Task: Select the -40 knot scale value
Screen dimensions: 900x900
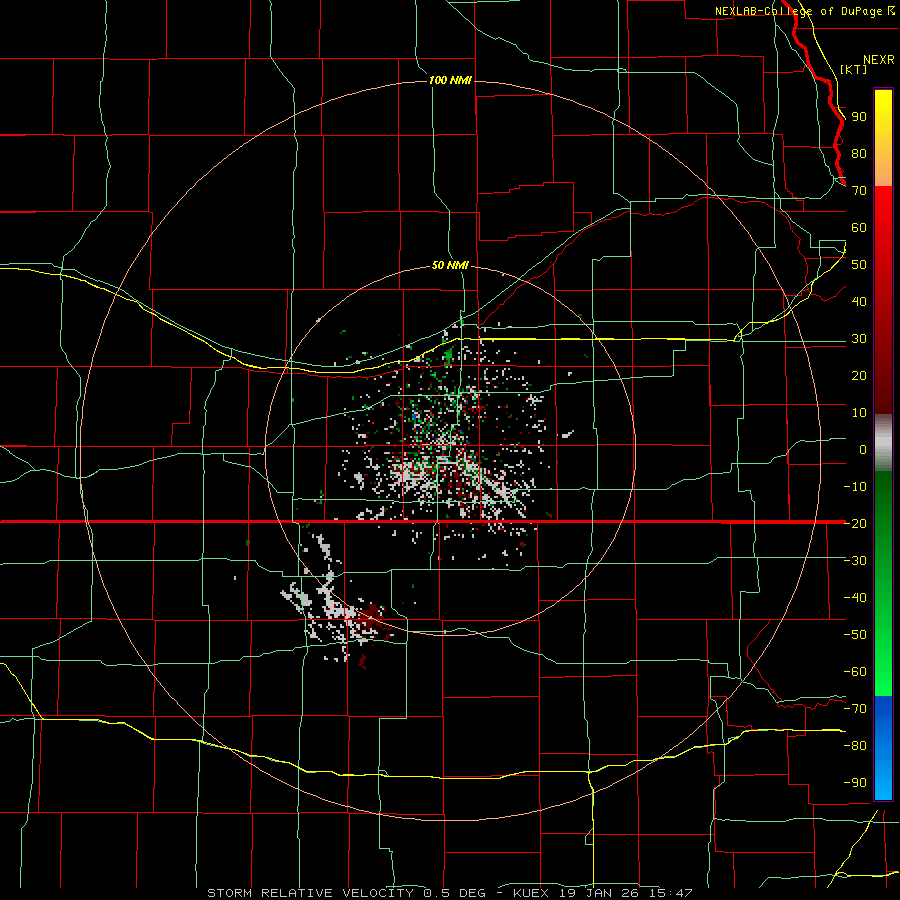Action: point(855,598)
